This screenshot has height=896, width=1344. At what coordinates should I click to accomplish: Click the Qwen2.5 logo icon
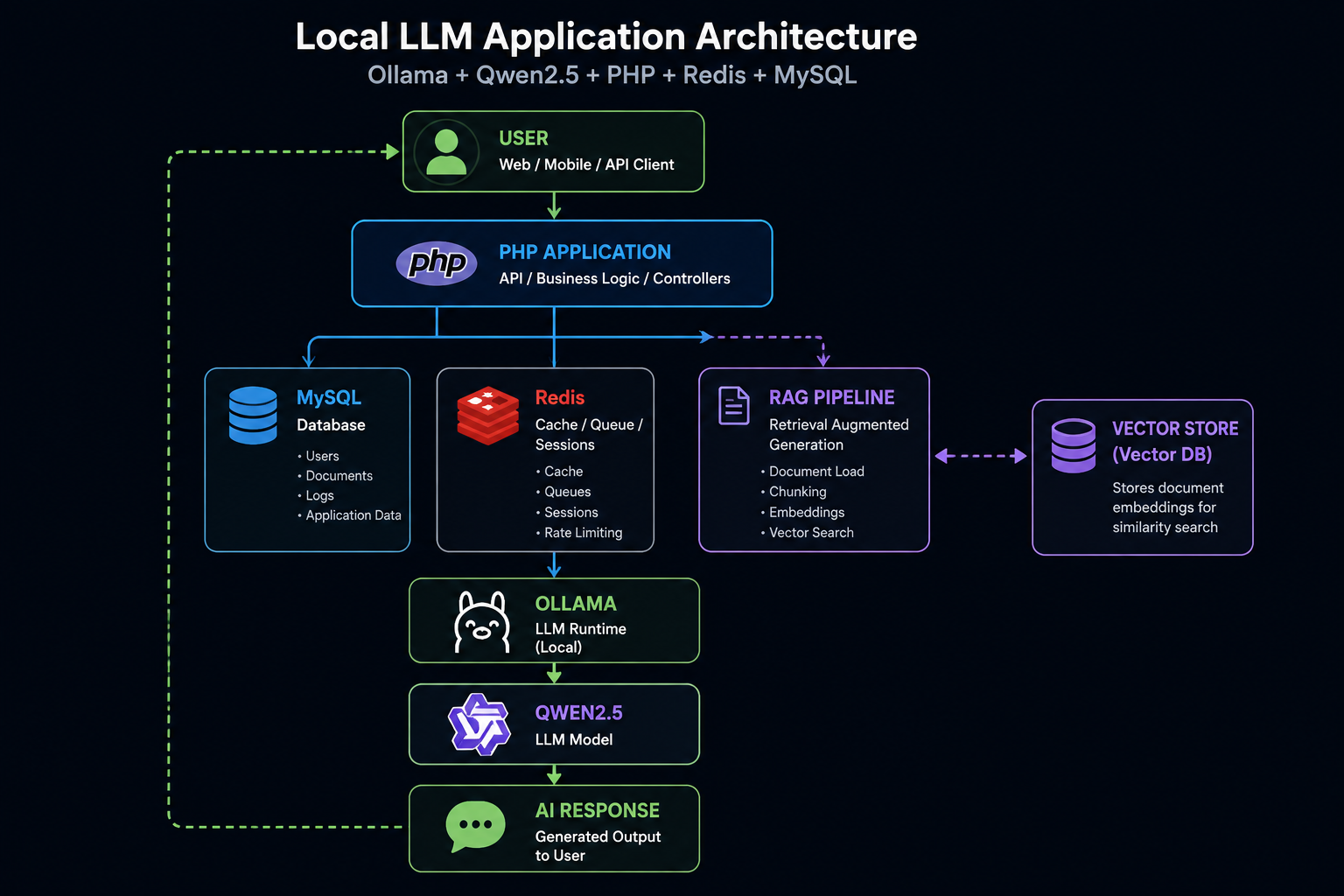click(x=479, y=724)
